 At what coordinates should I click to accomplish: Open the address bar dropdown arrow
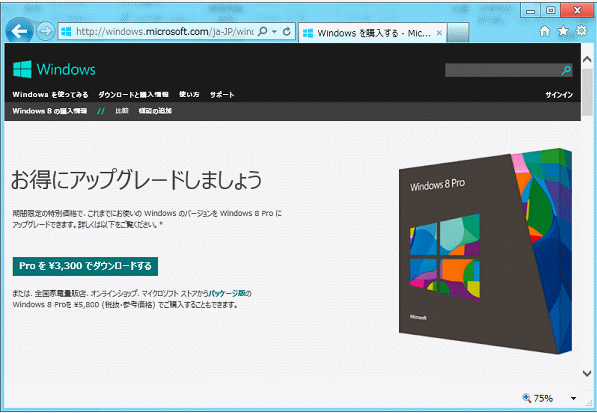click(274, 32)
